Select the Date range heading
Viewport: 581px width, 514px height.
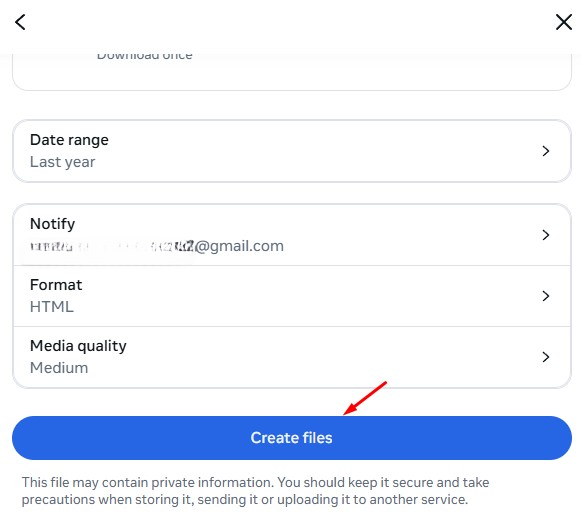tap(69, 140)
